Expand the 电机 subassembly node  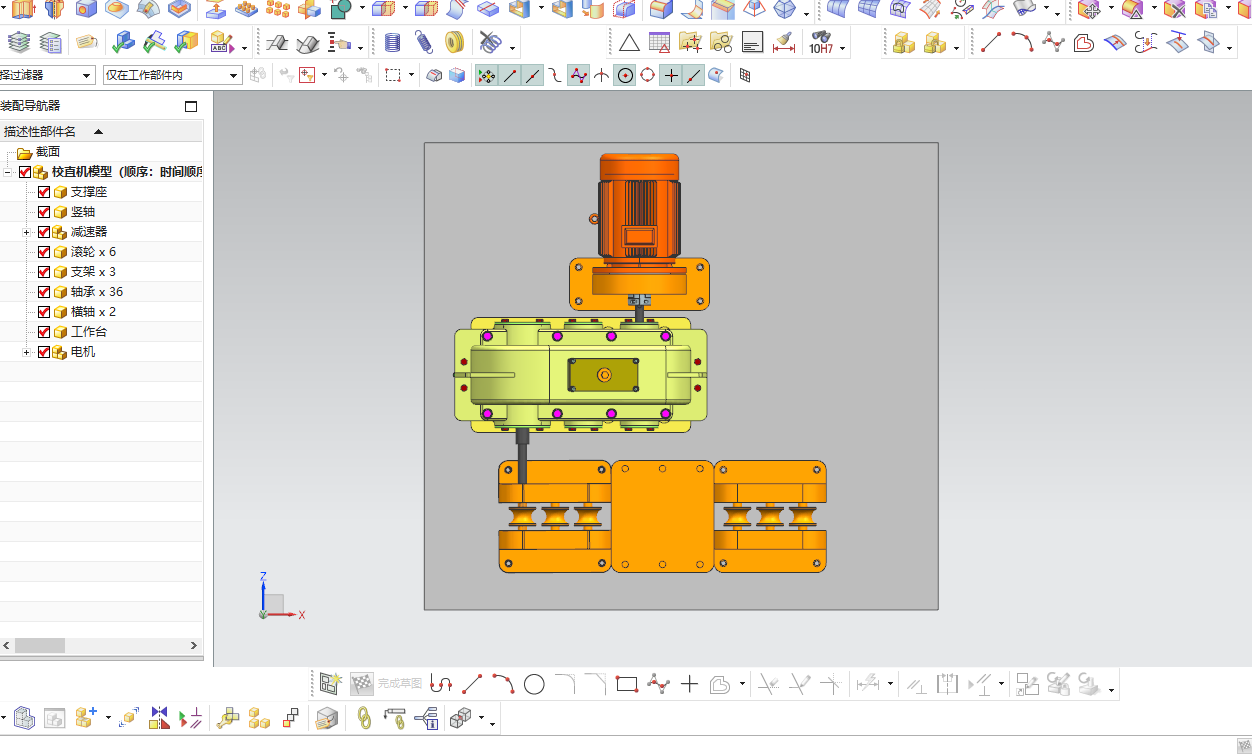(27, 352)
